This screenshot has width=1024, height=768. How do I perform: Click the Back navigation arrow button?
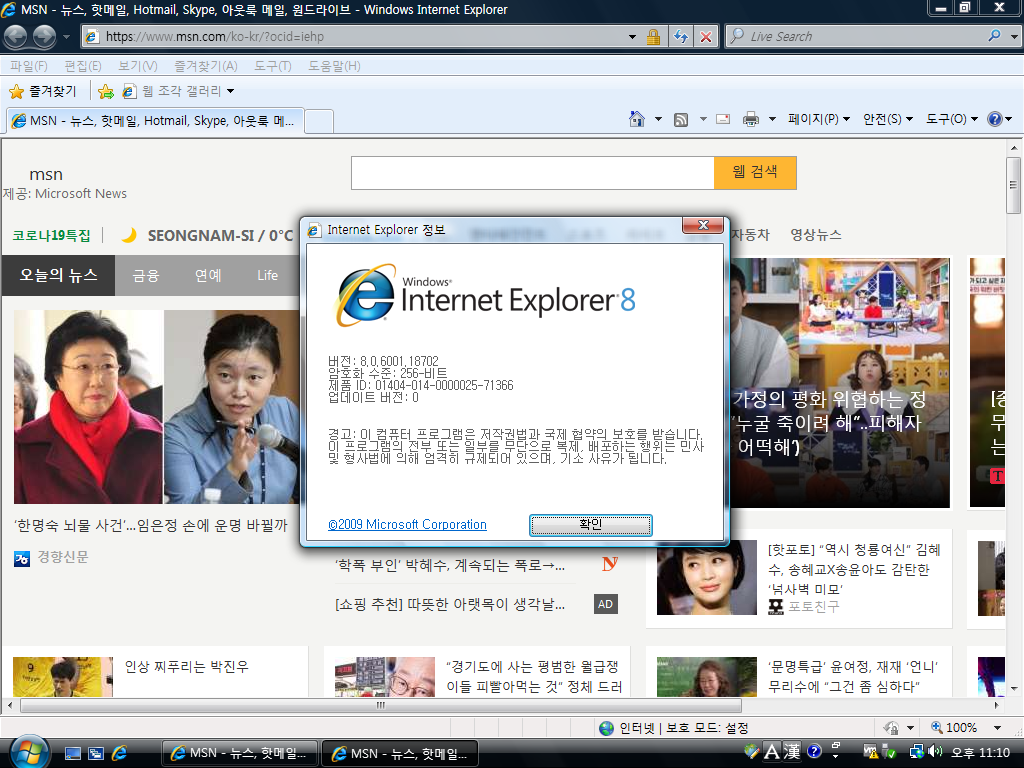[16, 37]
